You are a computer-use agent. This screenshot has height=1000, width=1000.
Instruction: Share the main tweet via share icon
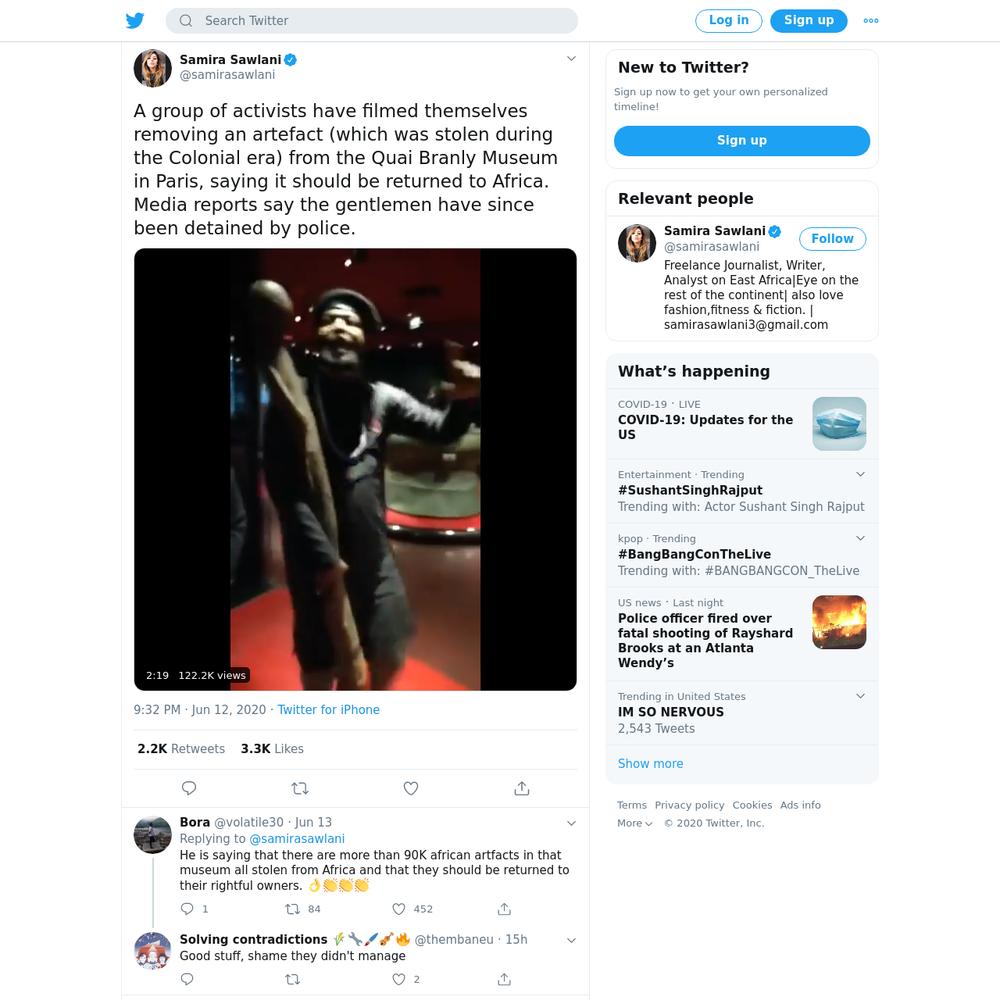click(x=522, y=788)
